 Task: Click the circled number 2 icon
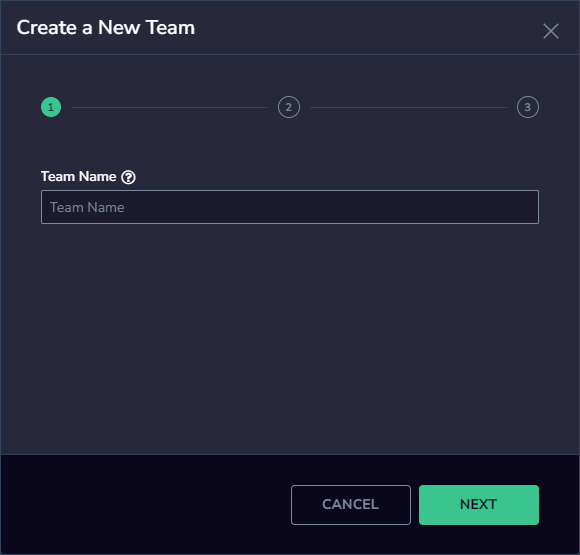[289, 107]
